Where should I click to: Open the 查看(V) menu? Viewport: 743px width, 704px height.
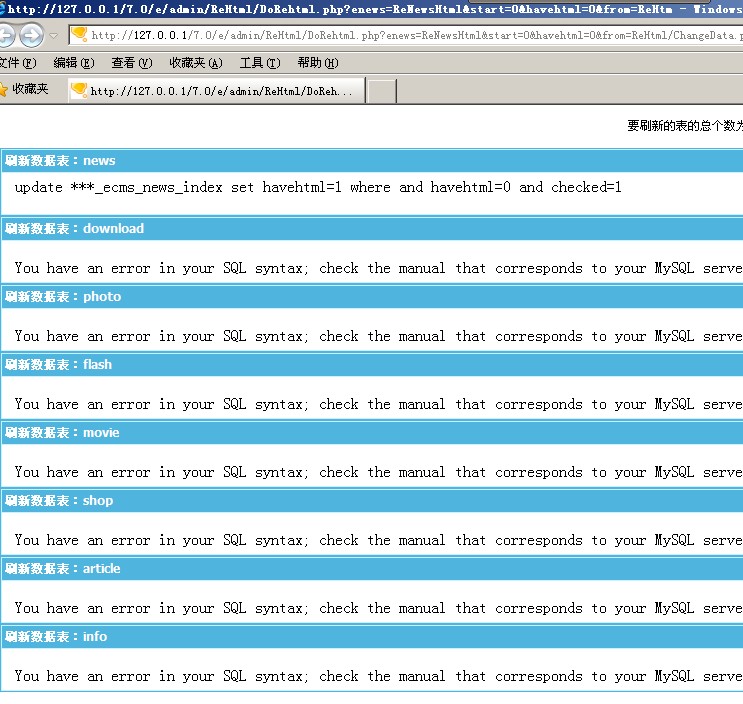[132, 63]
